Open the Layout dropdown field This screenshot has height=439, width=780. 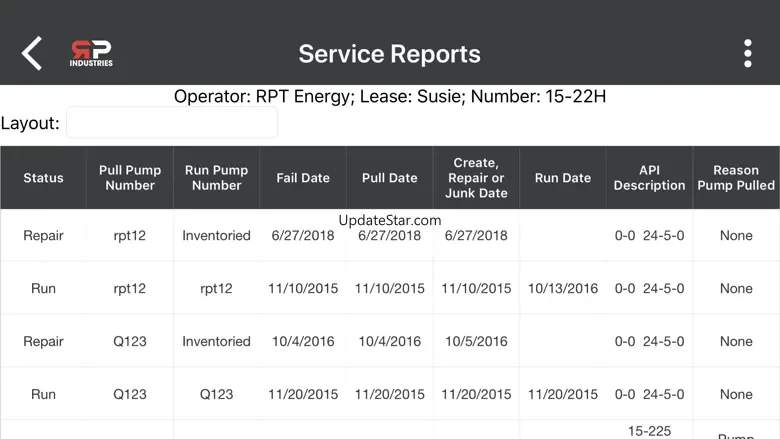point(172,123)
